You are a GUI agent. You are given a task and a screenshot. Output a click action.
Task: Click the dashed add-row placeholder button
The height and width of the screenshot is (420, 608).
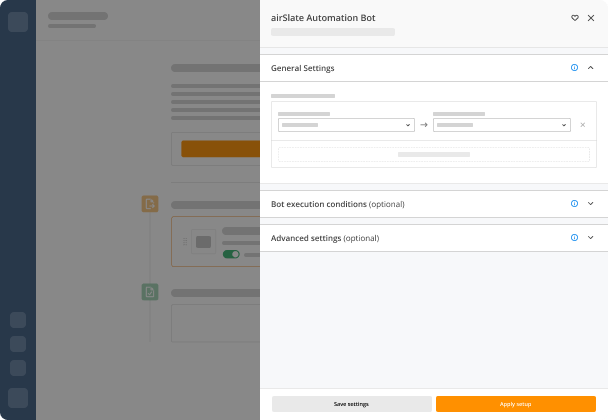coord(434,154)
